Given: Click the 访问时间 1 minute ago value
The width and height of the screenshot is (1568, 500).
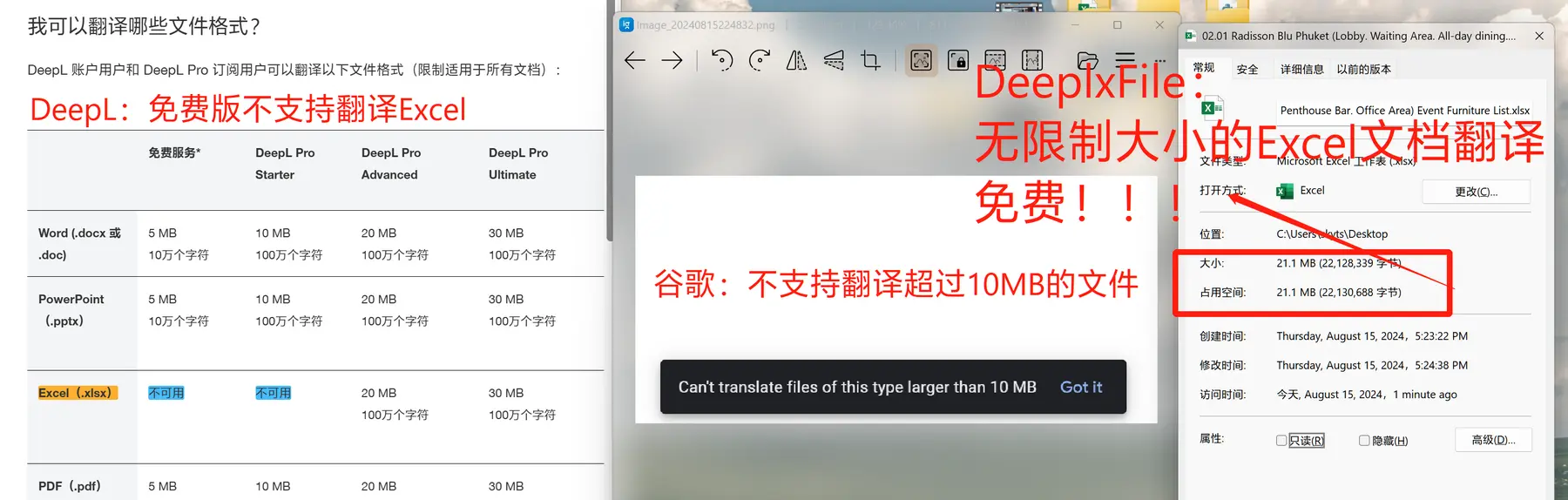Looking at the screenshot, I should pos(1367,395).
